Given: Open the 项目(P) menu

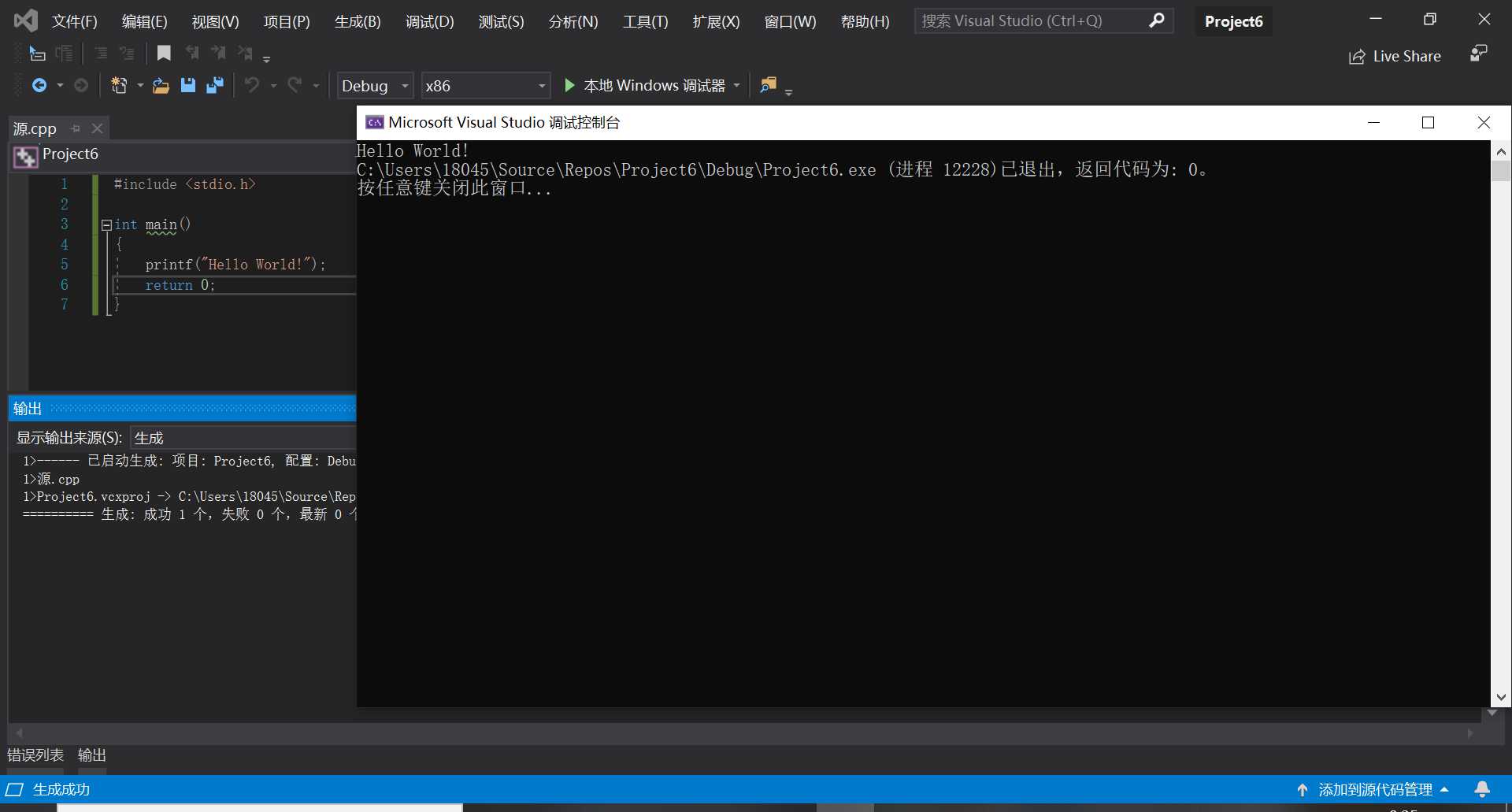Looking at the screenshot, I should (x=287, y=21).
